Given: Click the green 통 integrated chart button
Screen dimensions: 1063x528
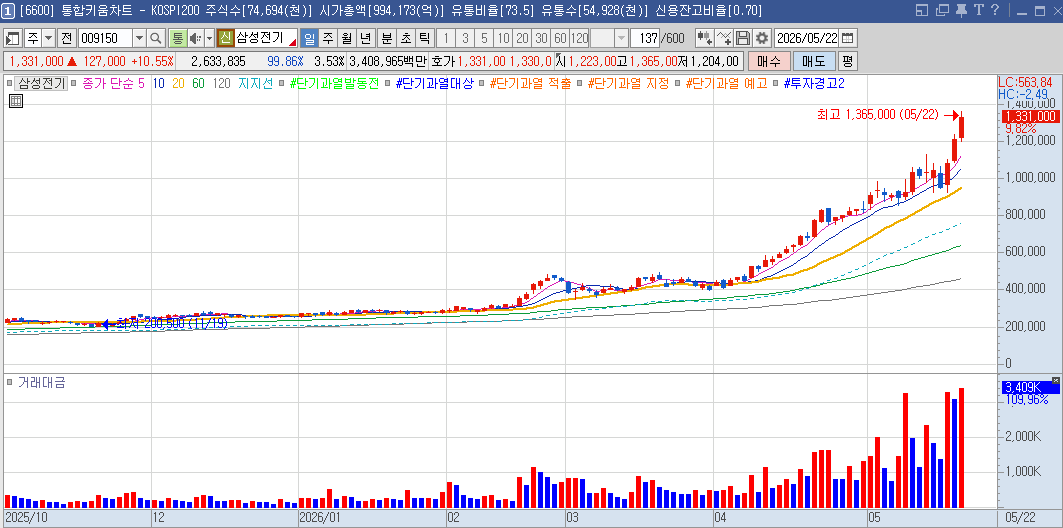Looking at the screenshot, I should (177, 38).
